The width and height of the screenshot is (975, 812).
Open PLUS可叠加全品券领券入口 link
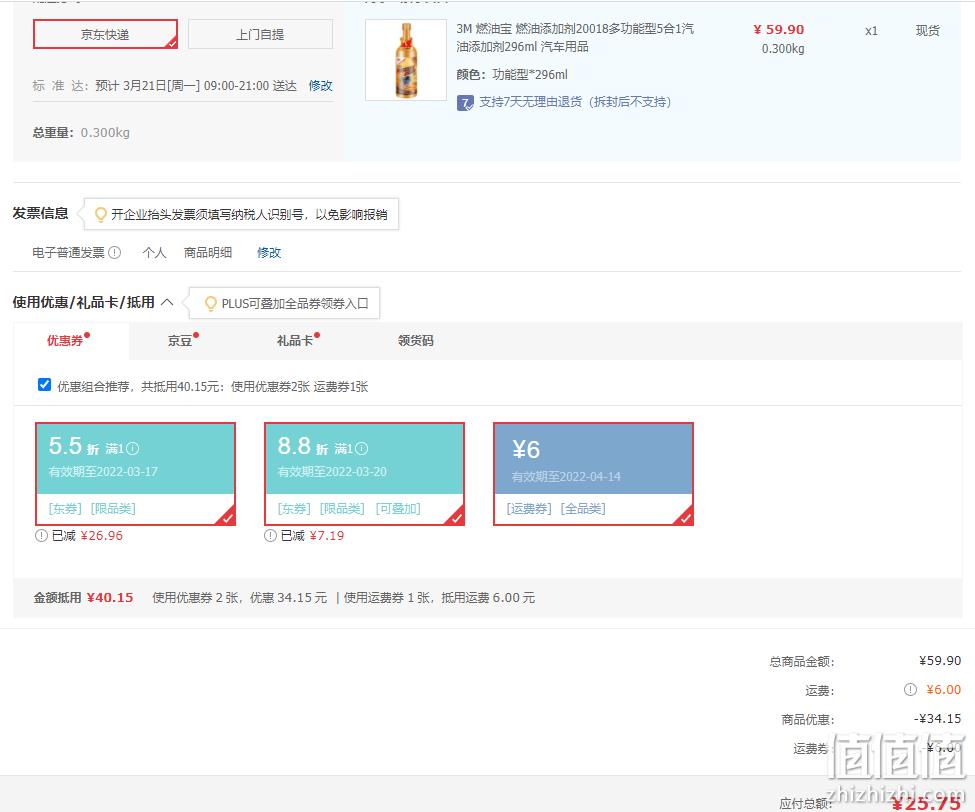(295, 303)
